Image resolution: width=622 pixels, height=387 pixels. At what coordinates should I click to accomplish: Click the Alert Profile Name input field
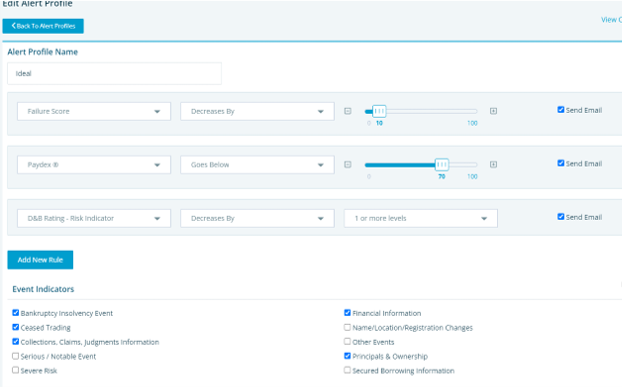coord(114,73)
